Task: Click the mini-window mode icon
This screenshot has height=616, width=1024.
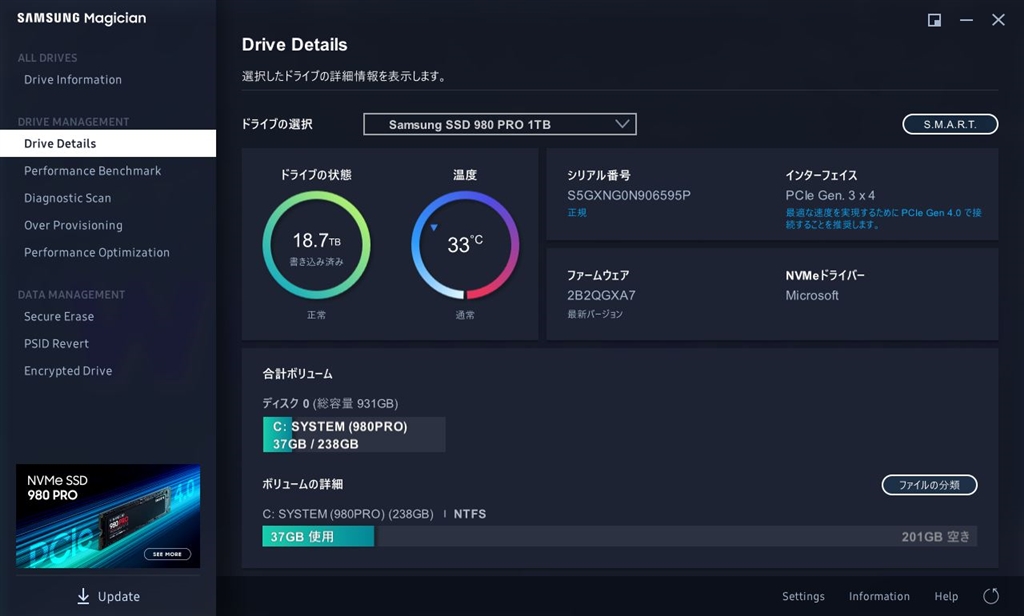Action: 935,20
